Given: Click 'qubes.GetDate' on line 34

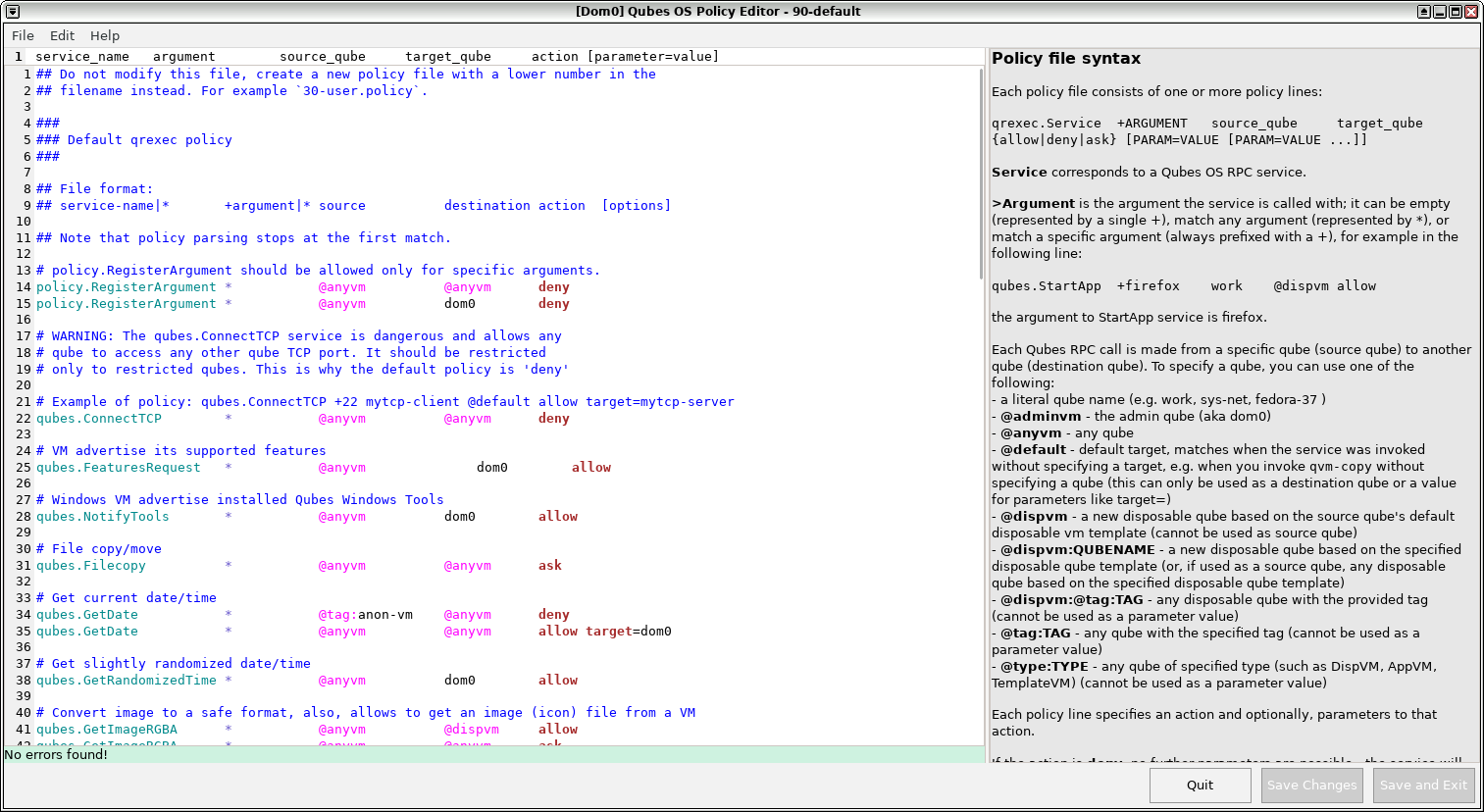Looking at the screenshot, I should coord(87,614).
